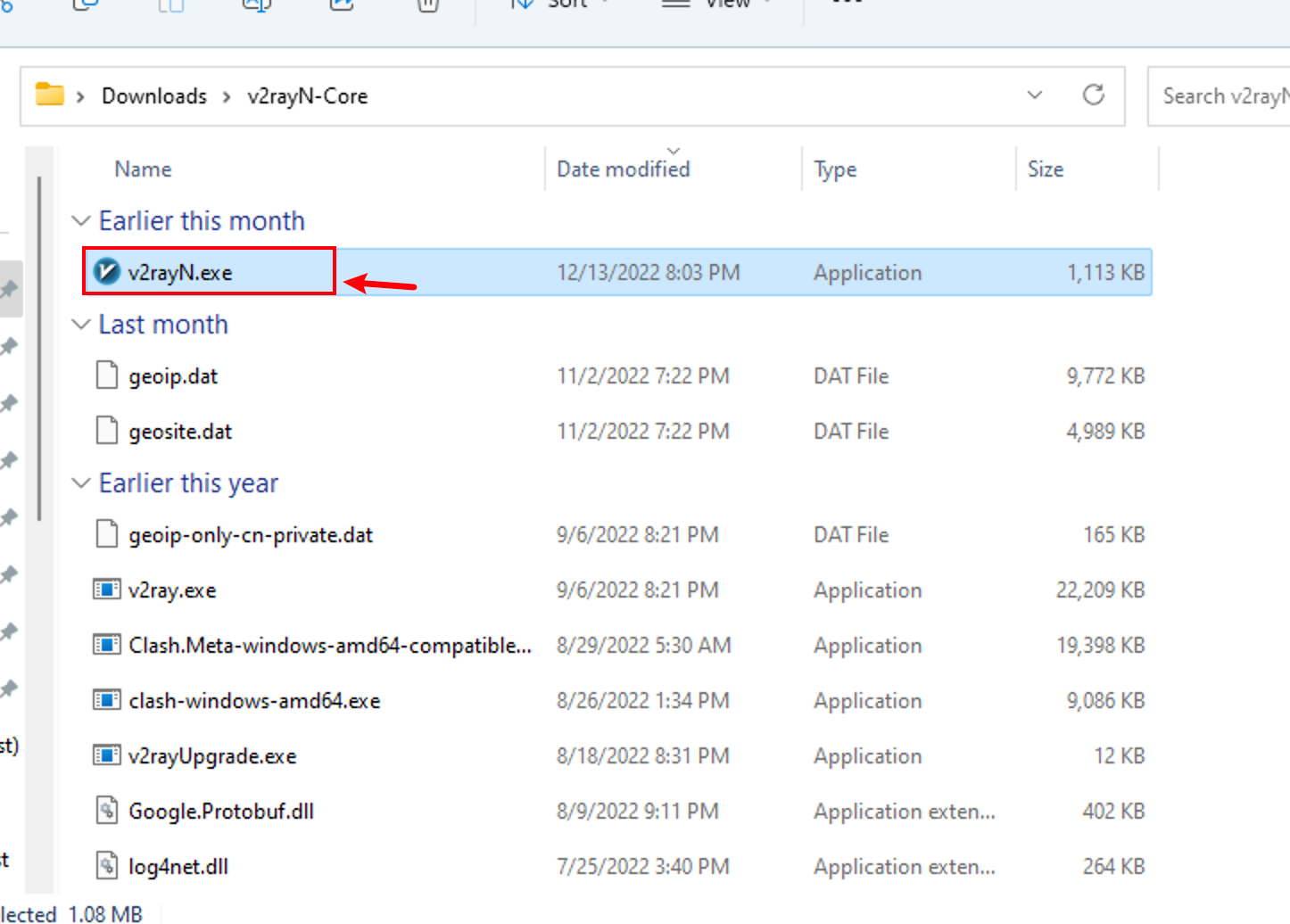Screen dimensions: 1290x924
Task: Collapse the Earlier this month group
Action: click(x=81, y=220)
